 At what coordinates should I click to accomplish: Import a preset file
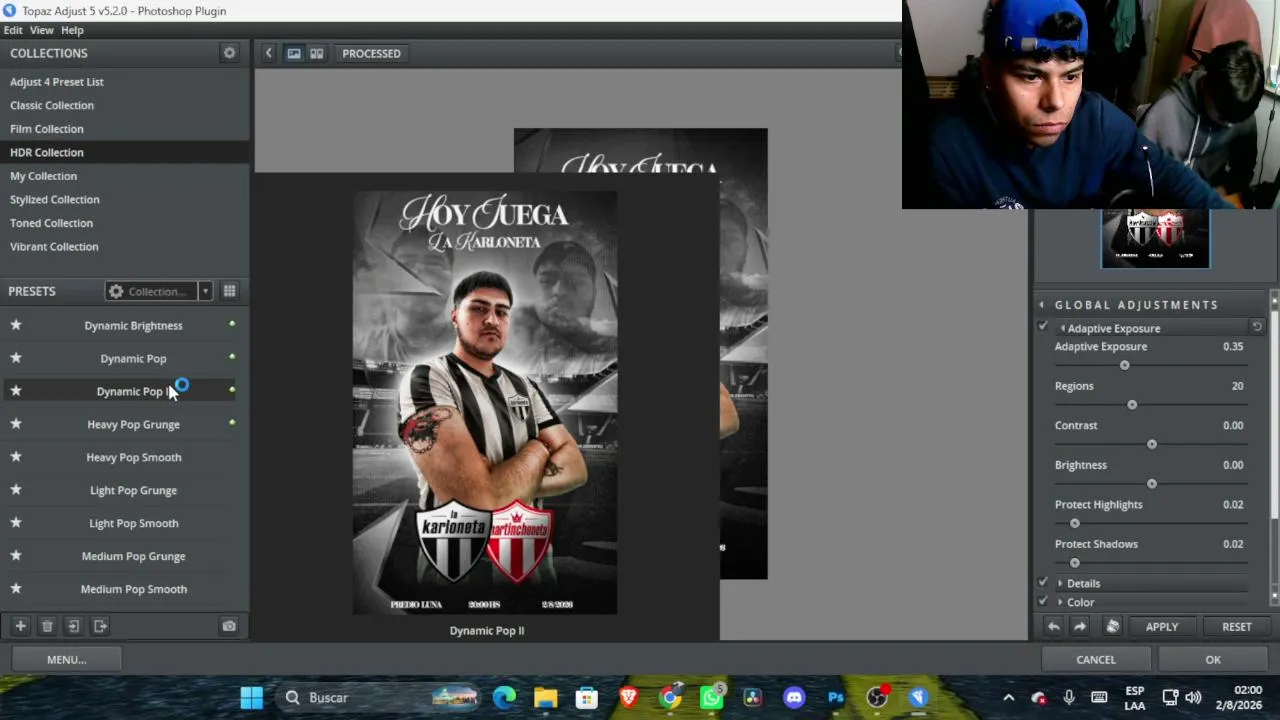[73, 626]
